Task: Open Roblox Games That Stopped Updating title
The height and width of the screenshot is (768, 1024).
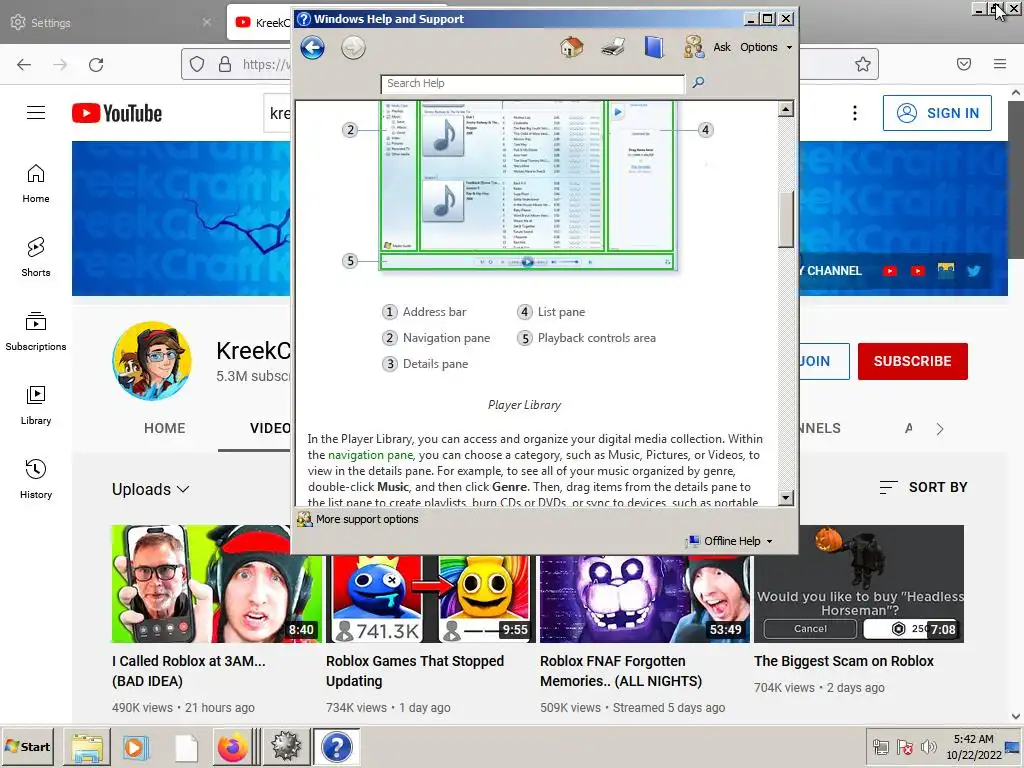Action: [415, 671]
